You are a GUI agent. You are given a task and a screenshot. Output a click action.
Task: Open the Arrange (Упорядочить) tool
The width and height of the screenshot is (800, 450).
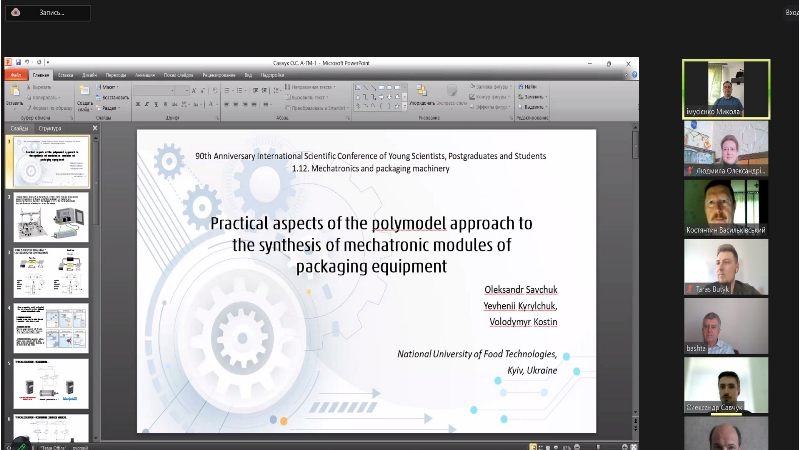[x=422, y=93]
